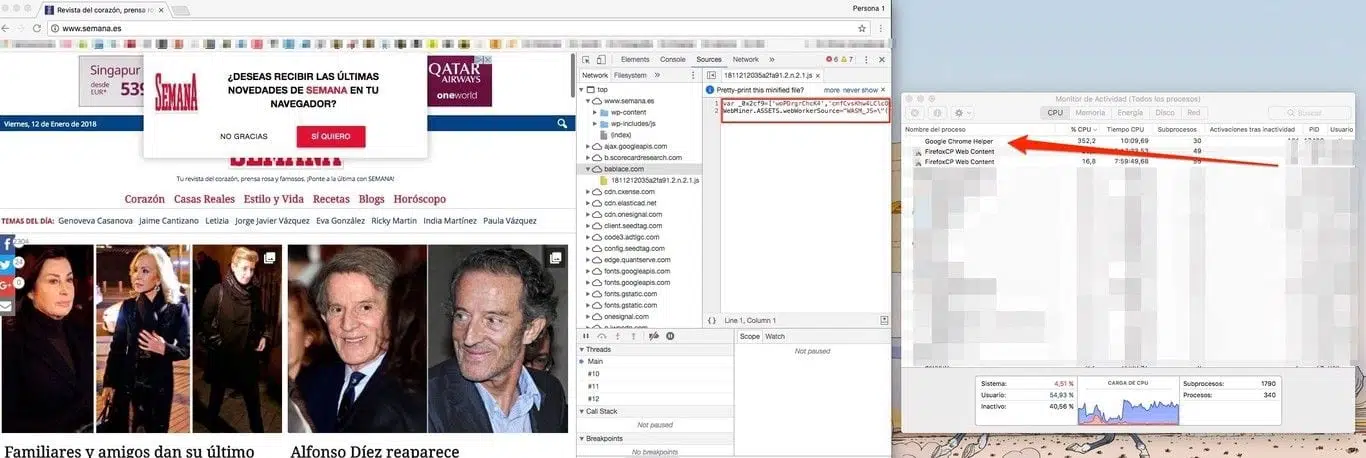Collapse the Threads section
This screenshot has height=458, width=1366.
(x=581, y=349)
